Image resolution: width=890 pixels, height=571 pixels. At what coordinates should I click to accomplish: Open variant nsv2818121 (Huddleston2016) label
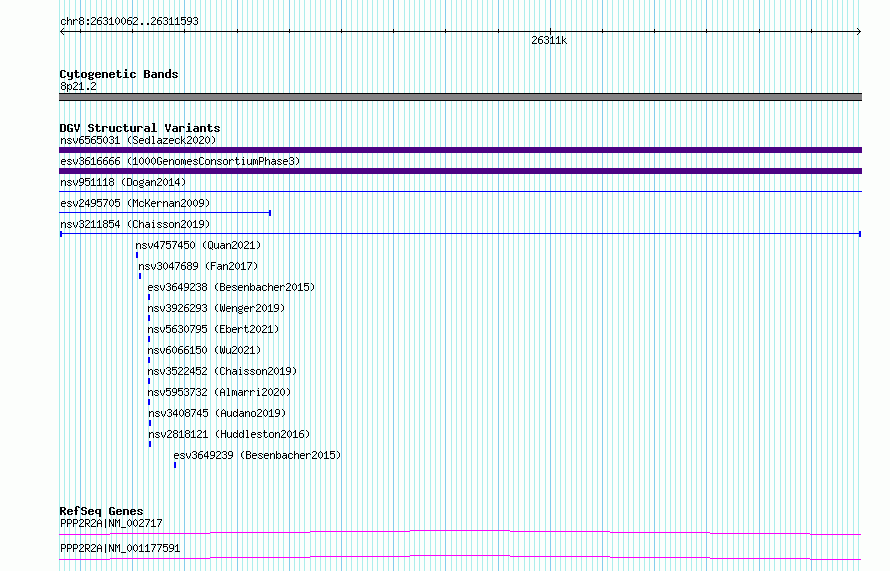(x=229, y=434)
